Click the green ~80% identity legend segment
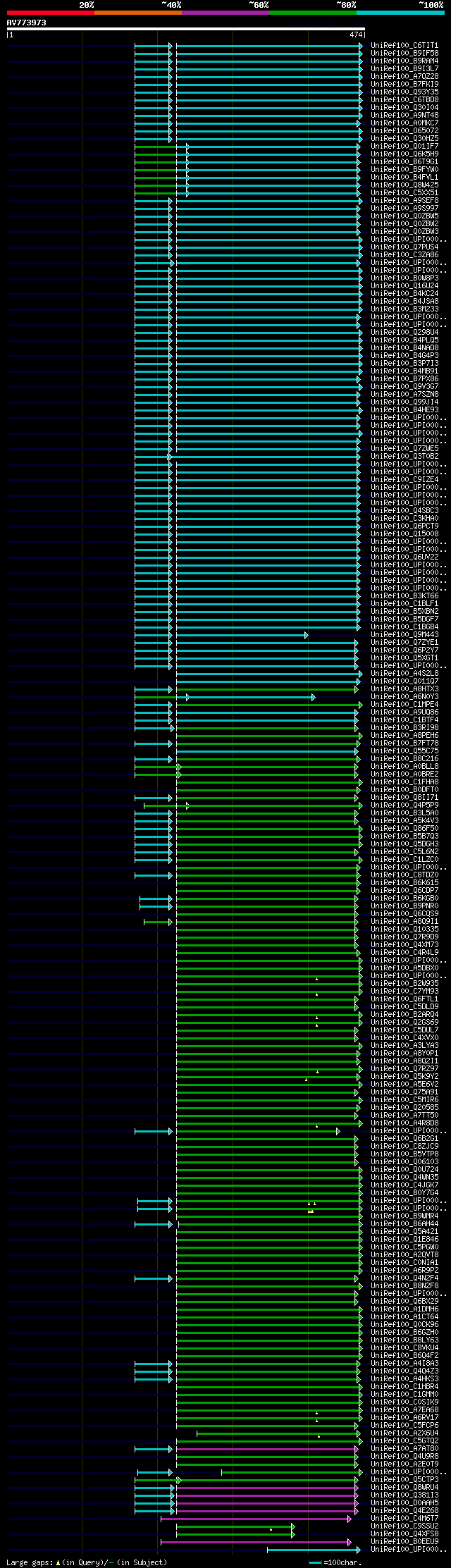The width and height of the screenshot is (451, 1568). 313,13
